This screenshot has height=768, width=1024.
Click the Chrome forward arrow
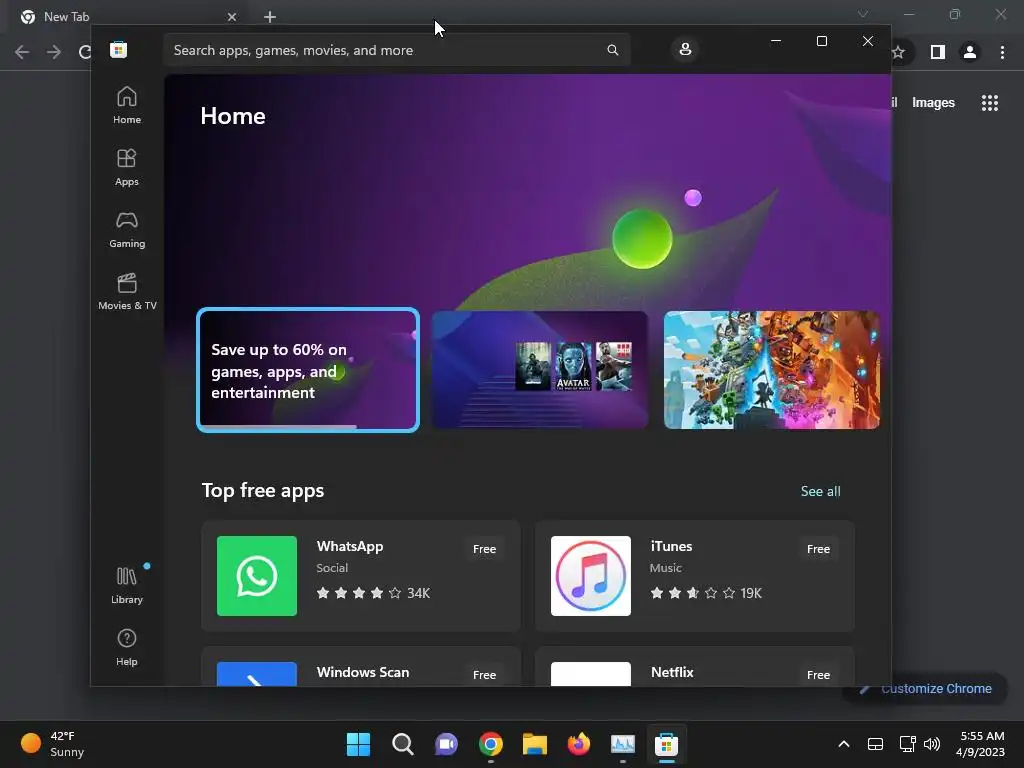54,52
